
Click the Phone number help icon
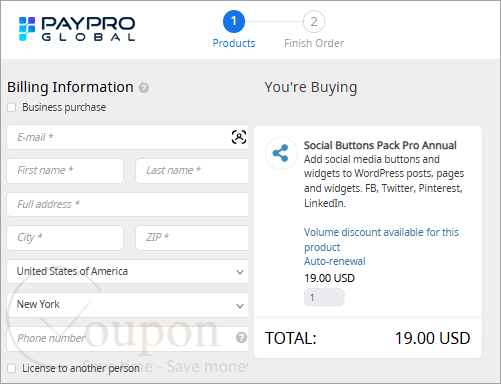click(x=241, y=338)
